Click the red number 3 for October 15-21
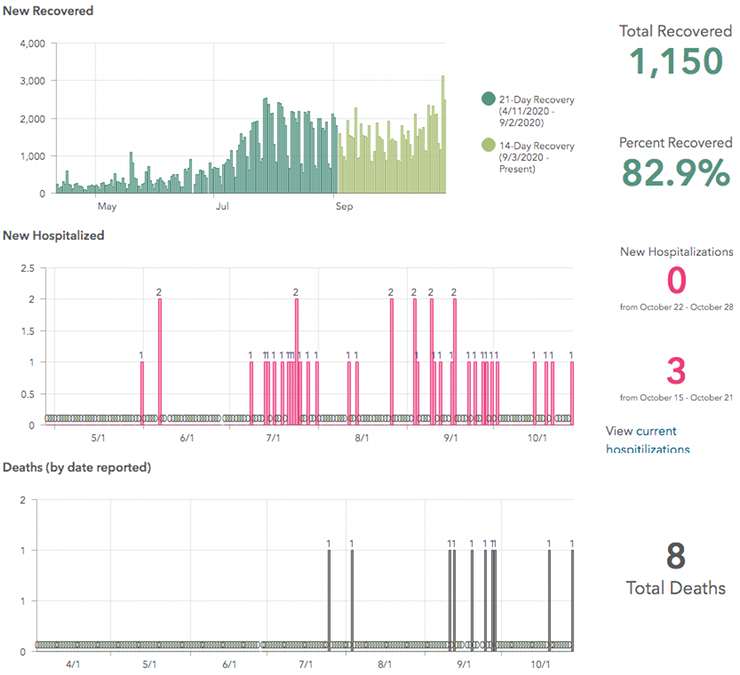 pos(675,371)
